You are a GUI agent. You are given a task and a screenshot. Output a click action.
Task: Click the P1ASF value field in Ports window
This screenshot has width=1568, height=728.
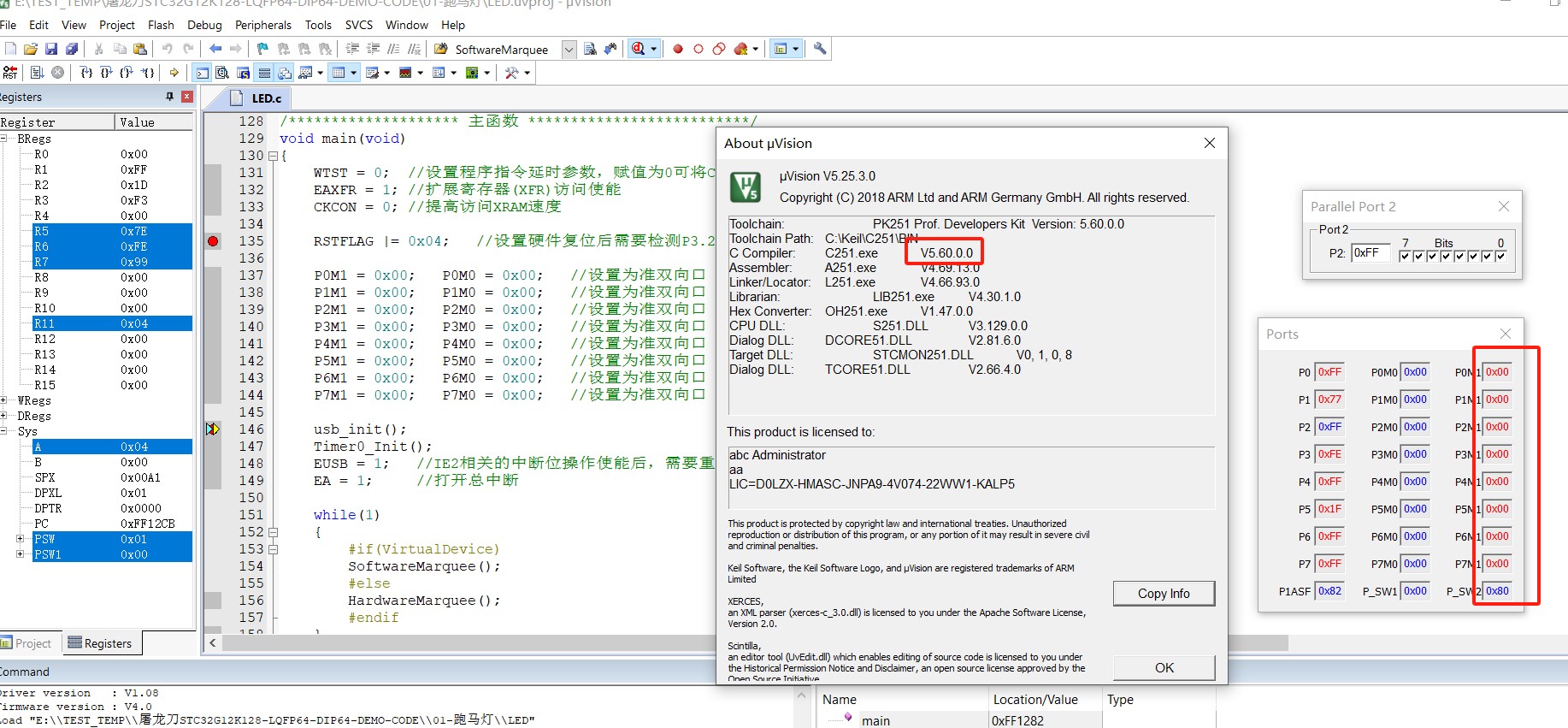pyautogui.click(x=1329, y=591)
